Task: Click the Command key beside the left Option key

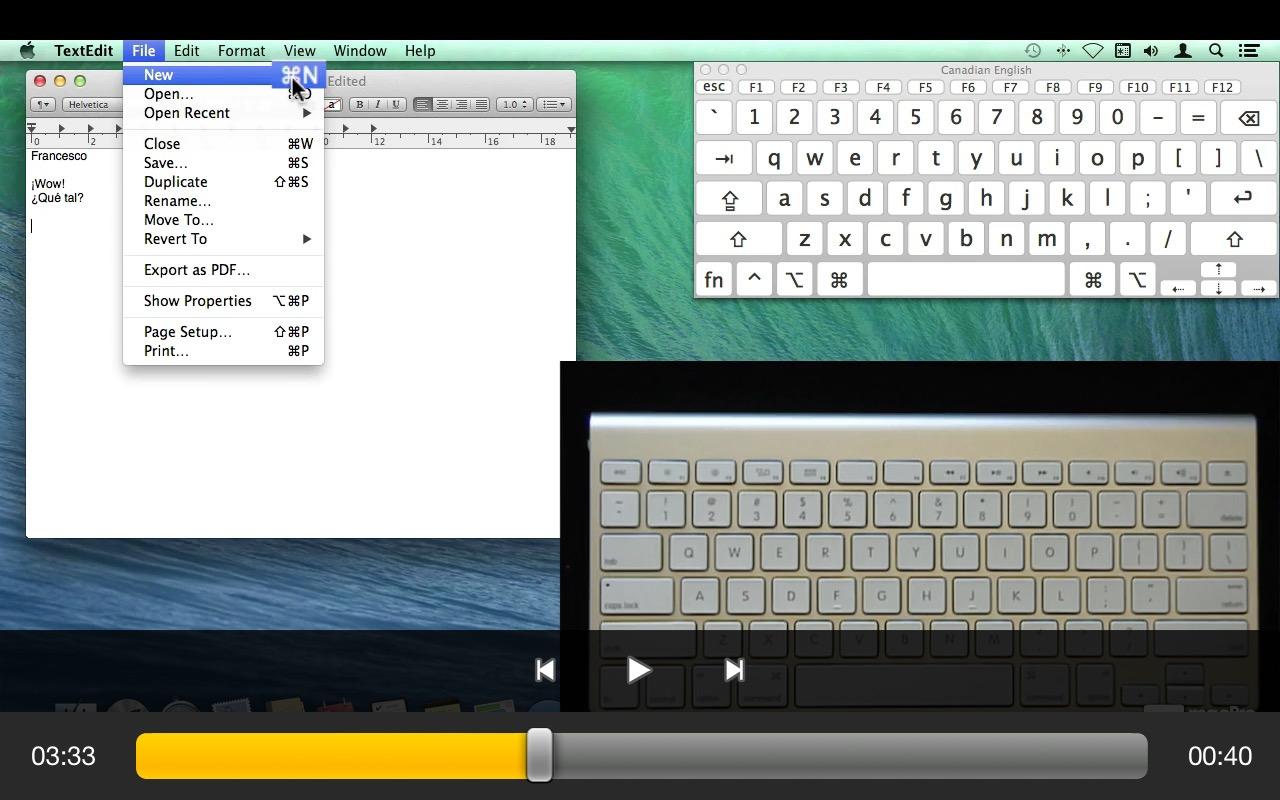Action: [838, 280]
